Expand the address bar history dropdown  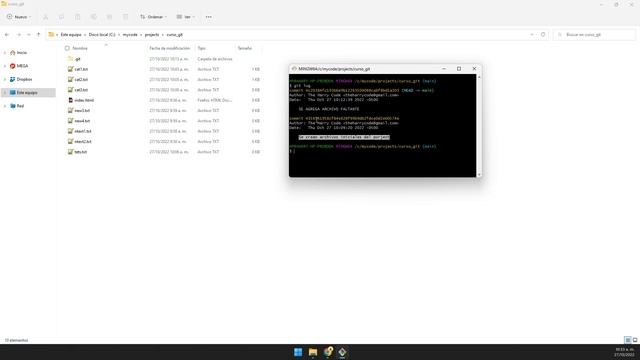[x=532, y=35]
